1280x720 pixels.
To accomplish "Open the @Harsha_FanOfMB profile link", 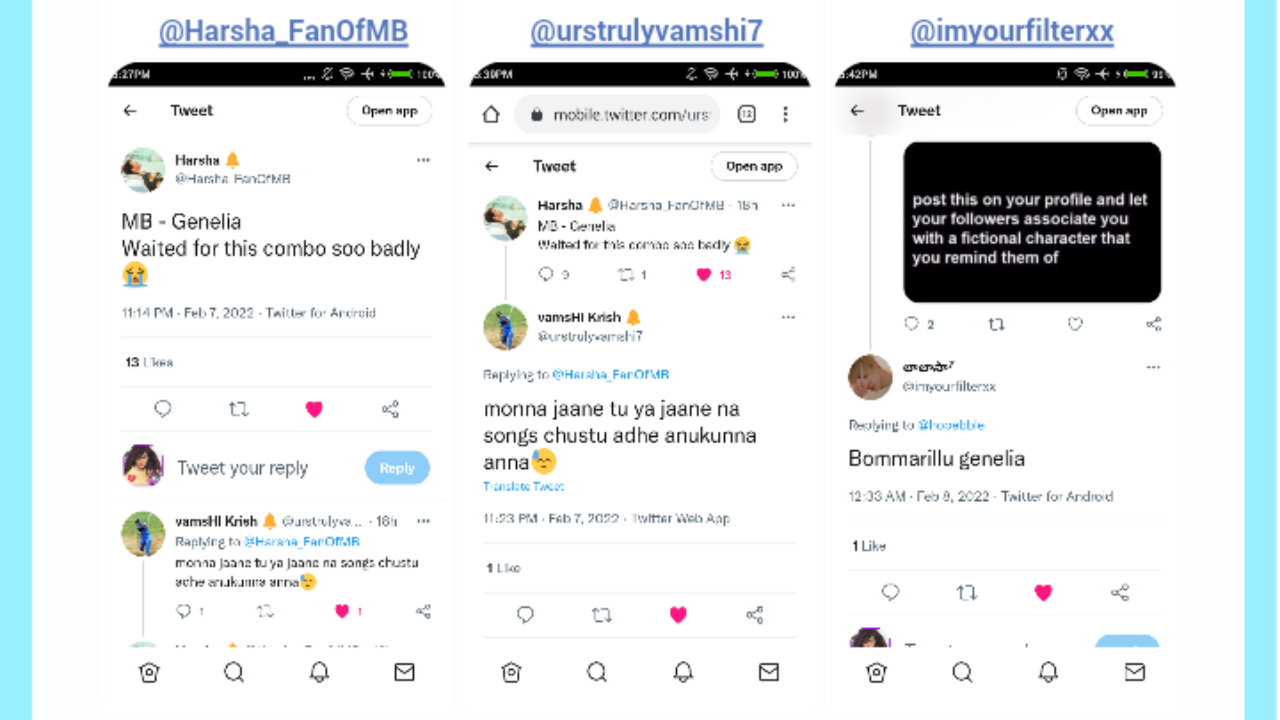I will 283,32.
